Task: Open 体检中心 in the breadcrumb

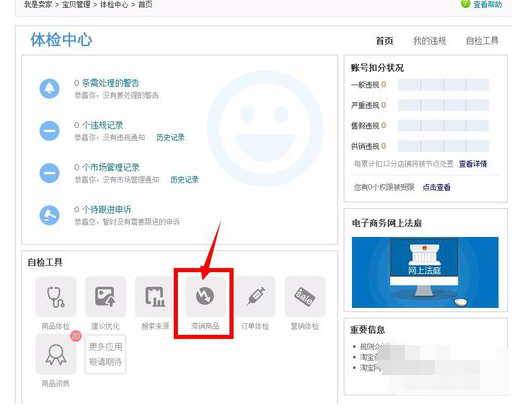Action: coord(114,4)
